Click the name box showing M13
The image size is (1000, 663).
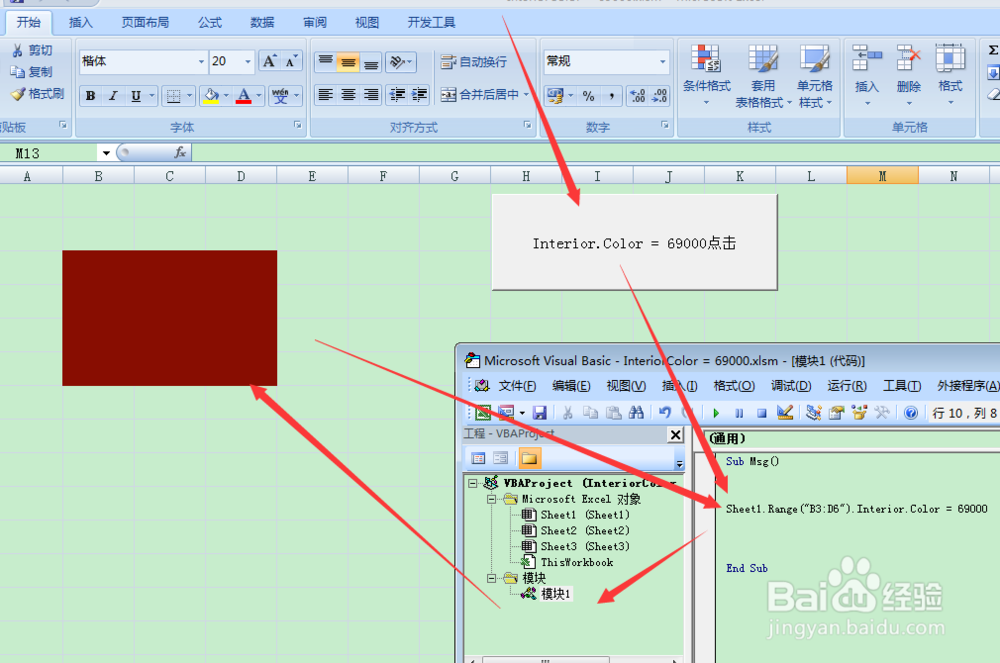point(50,153)
